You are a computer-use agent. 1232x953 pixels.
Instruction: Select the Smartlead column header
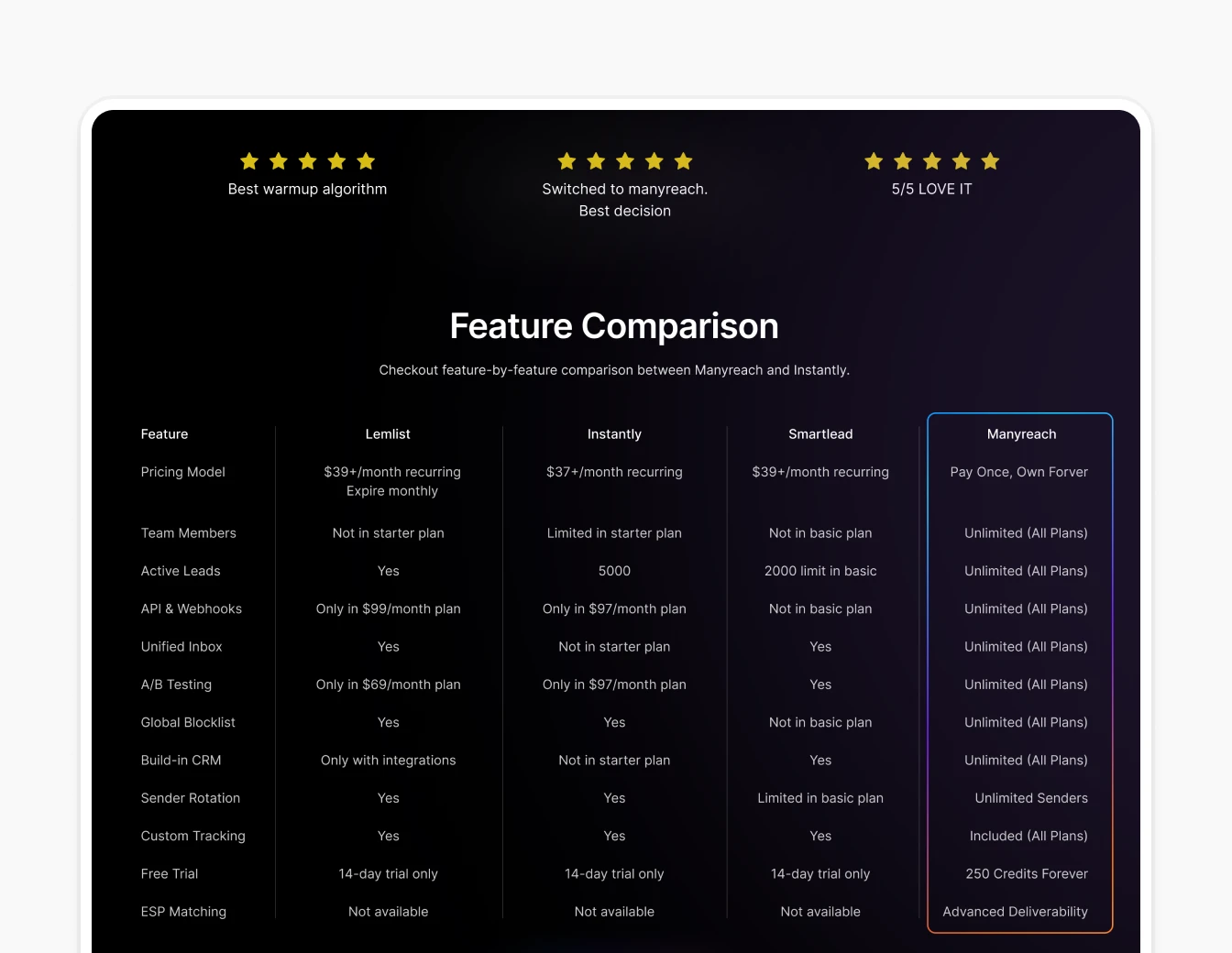[x=820, y=433]
